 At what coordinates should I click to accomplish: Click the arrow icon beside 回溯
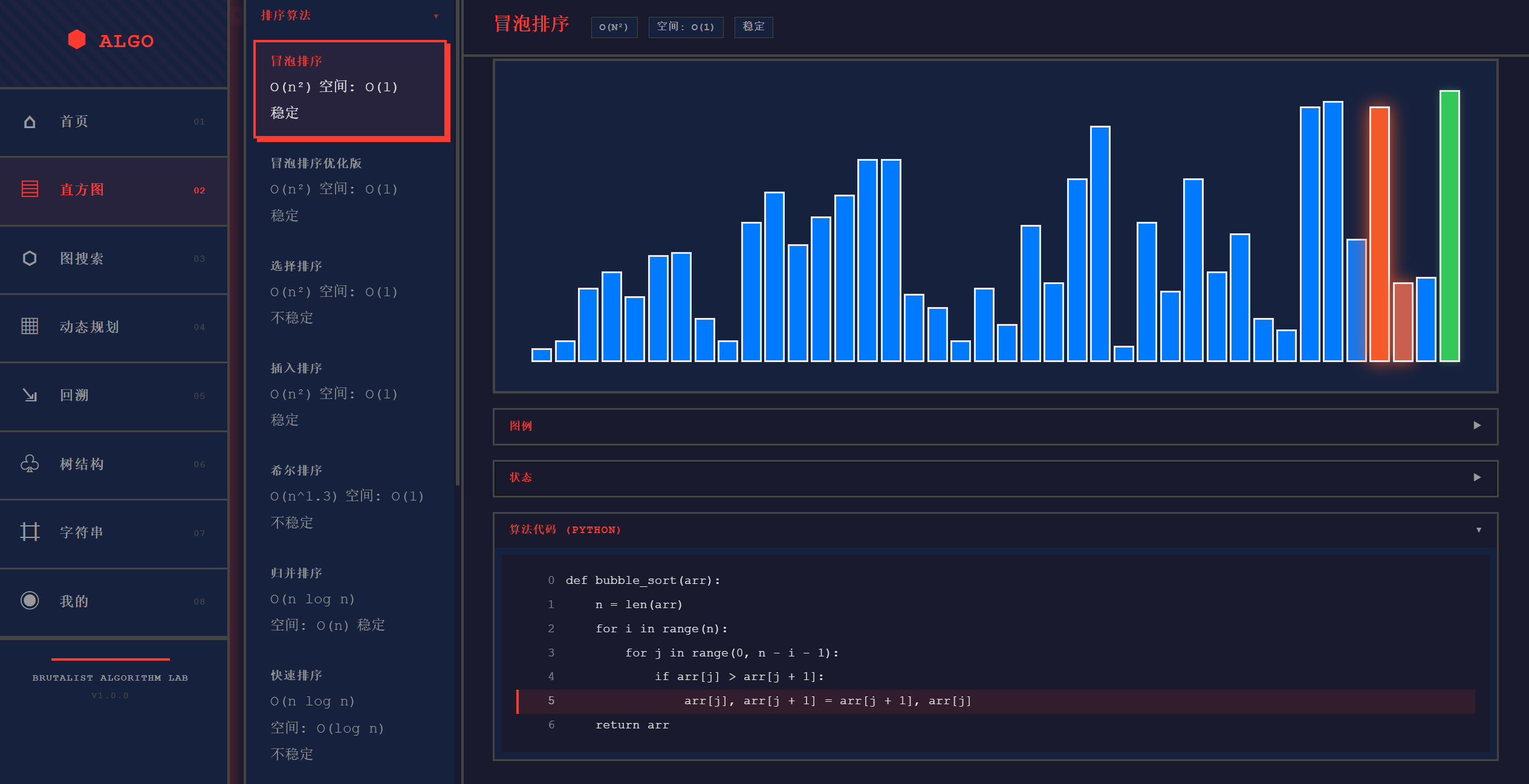point(30,395)
